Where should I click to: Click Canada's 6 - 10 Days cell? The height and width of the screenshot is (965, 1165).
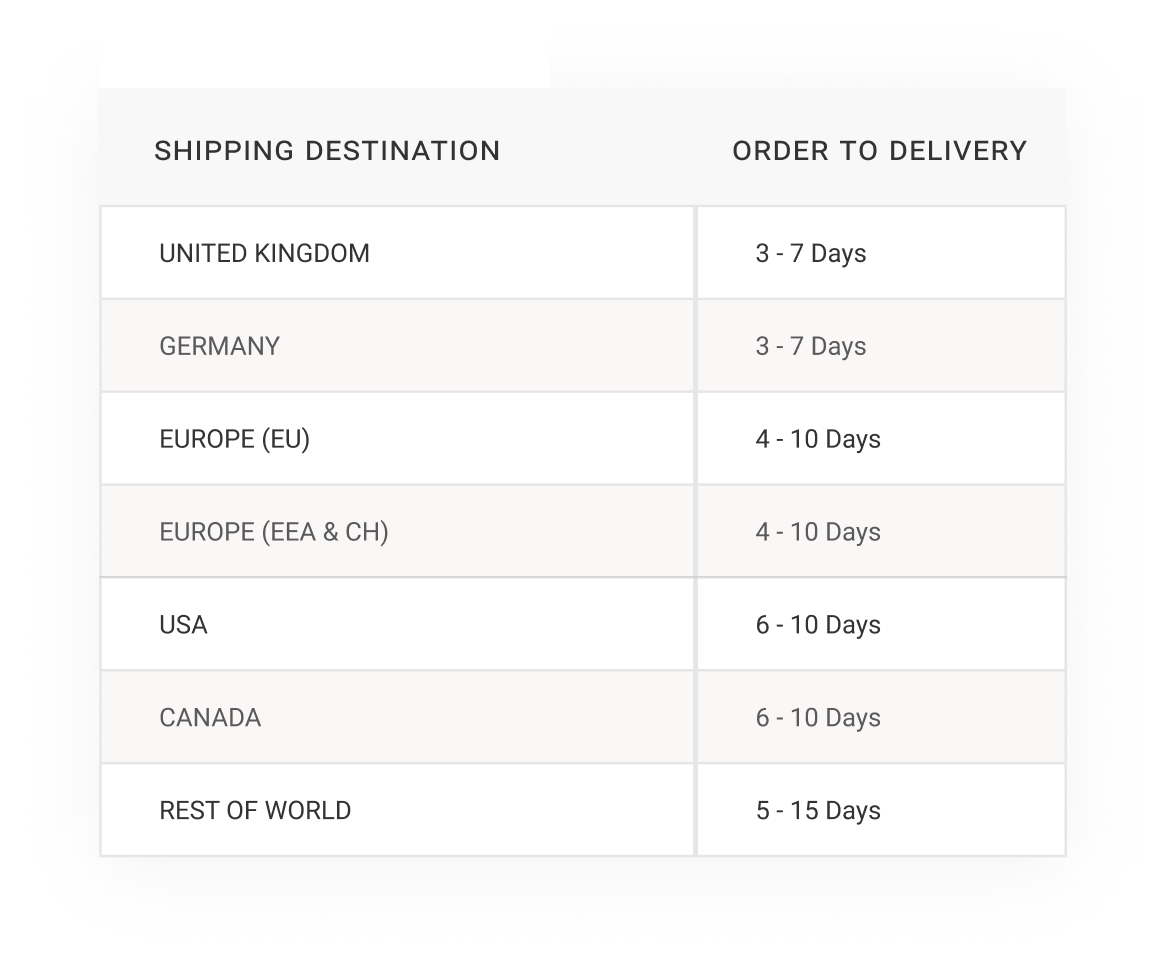point(881,718)
